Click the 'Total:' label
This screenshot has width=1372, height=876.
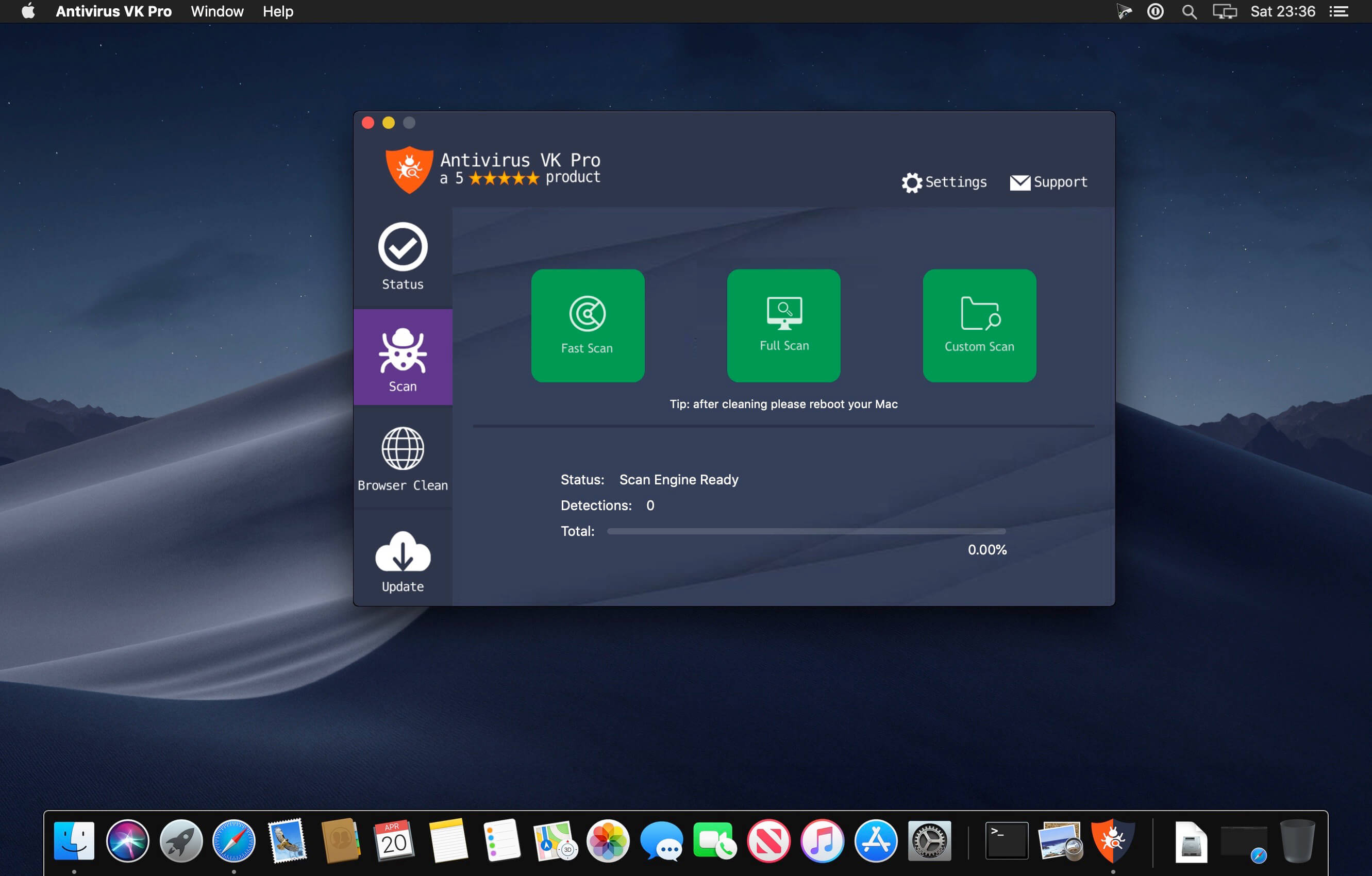(577, 531)
